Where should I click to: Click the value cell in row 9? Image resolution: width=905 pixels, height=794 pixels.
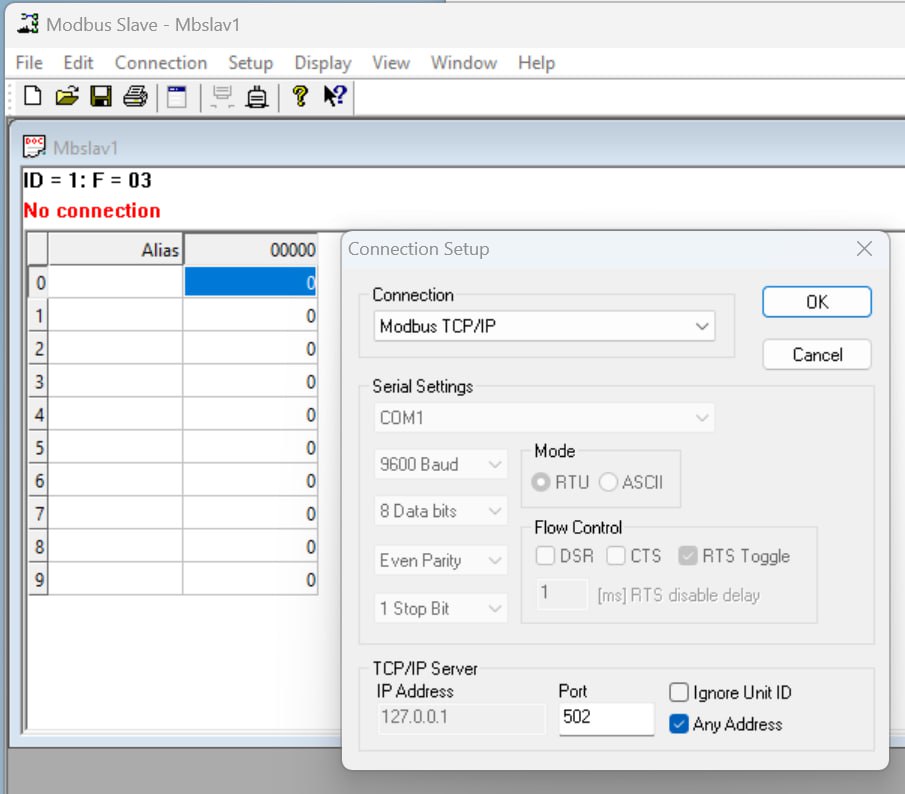250,579
